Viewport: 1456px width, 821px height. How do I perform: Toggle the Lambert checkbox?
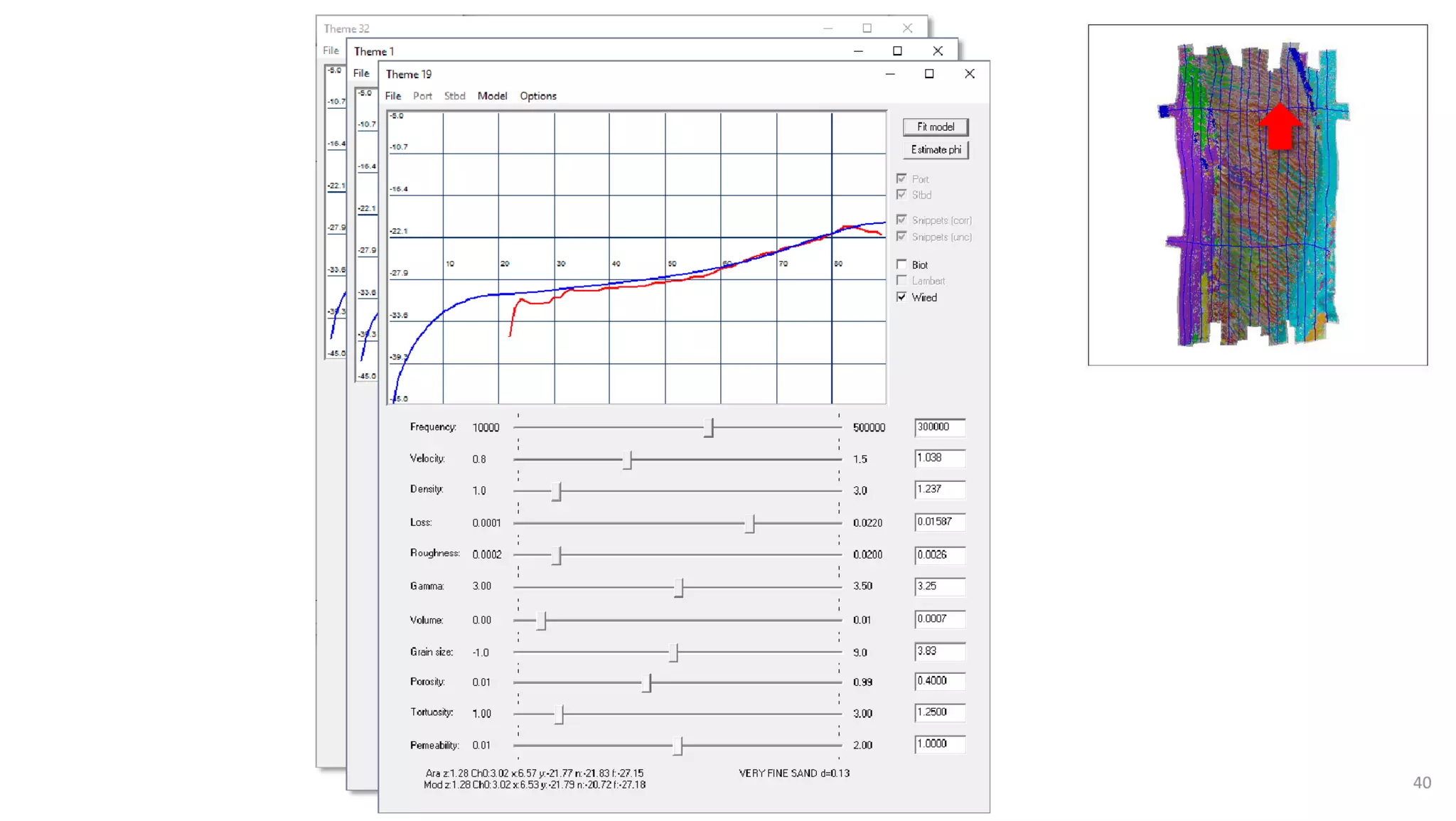pos(901,281)
